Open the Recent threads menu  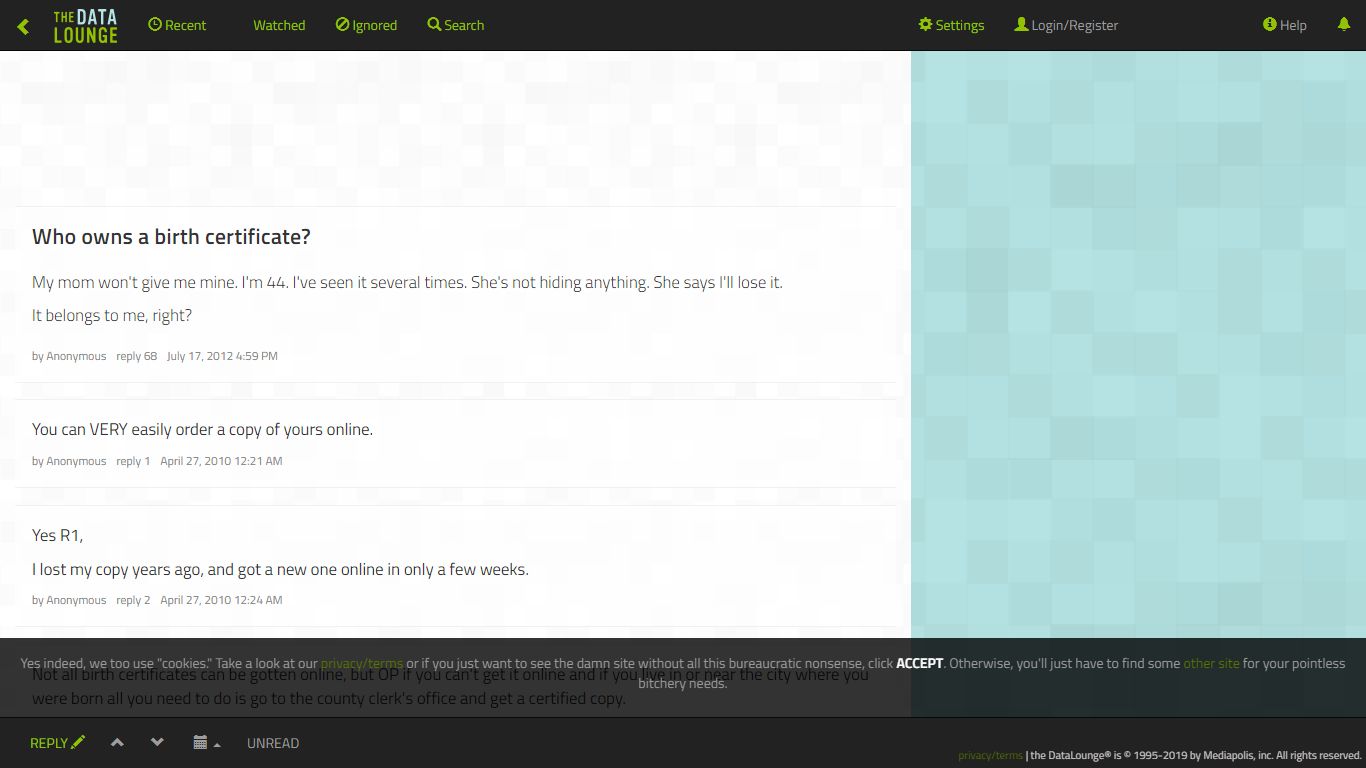177,25
